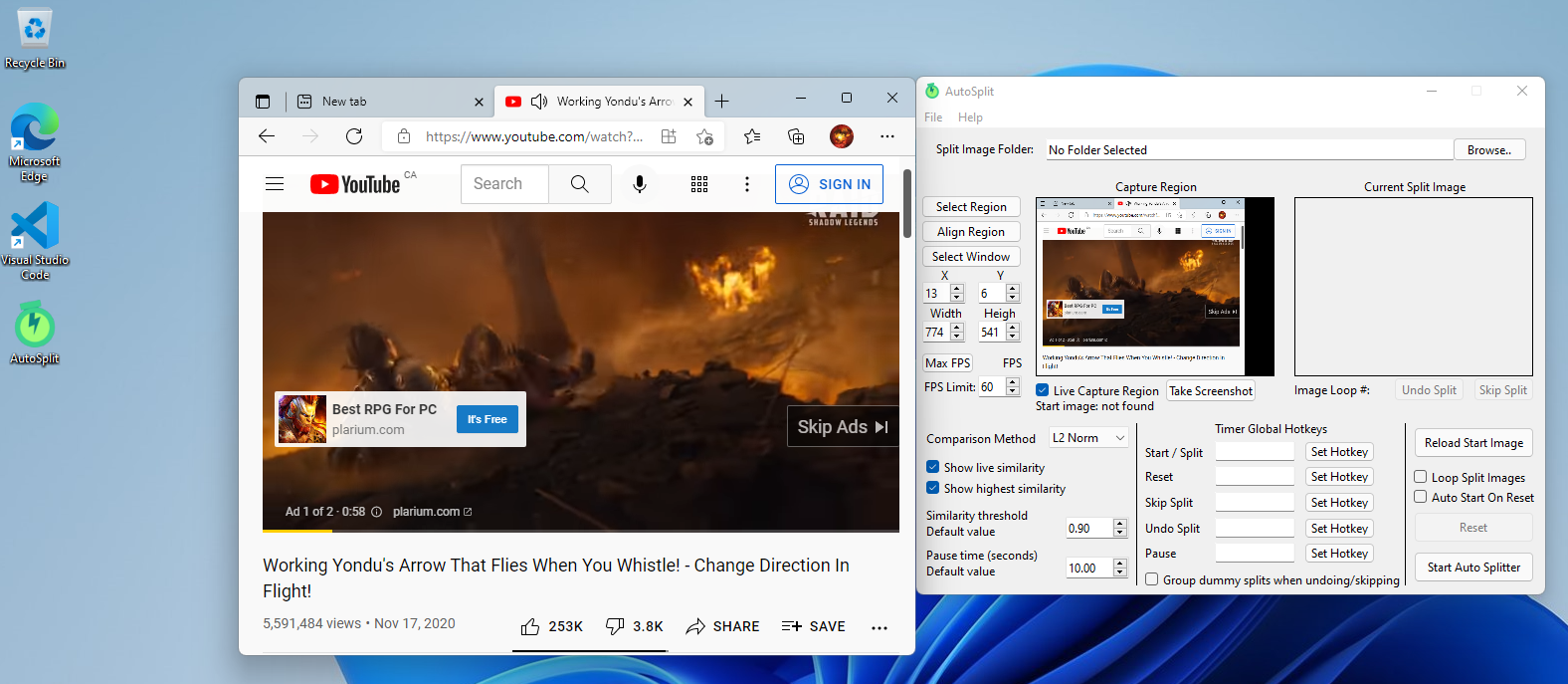Image resolution: width=1568 pixels, height=684 pixels.
Task: Adjust Height spinner arrows
Action: click(x=1013, y=332)
